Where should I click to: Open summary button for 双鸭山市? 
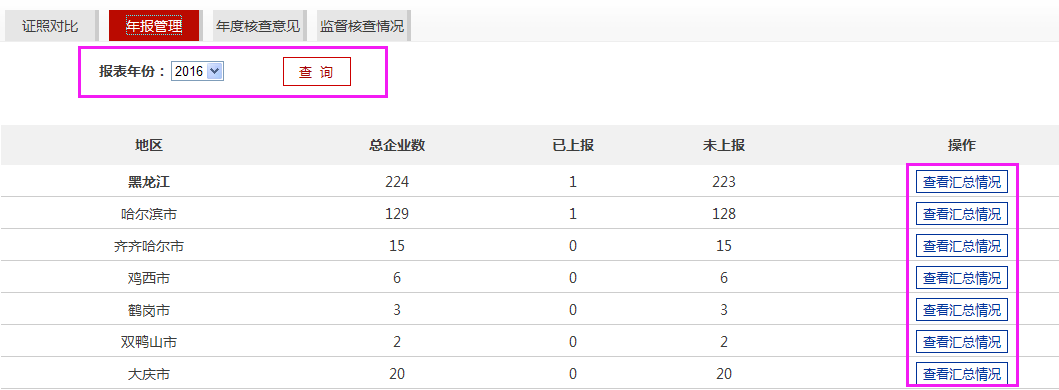tap(962, 342)
